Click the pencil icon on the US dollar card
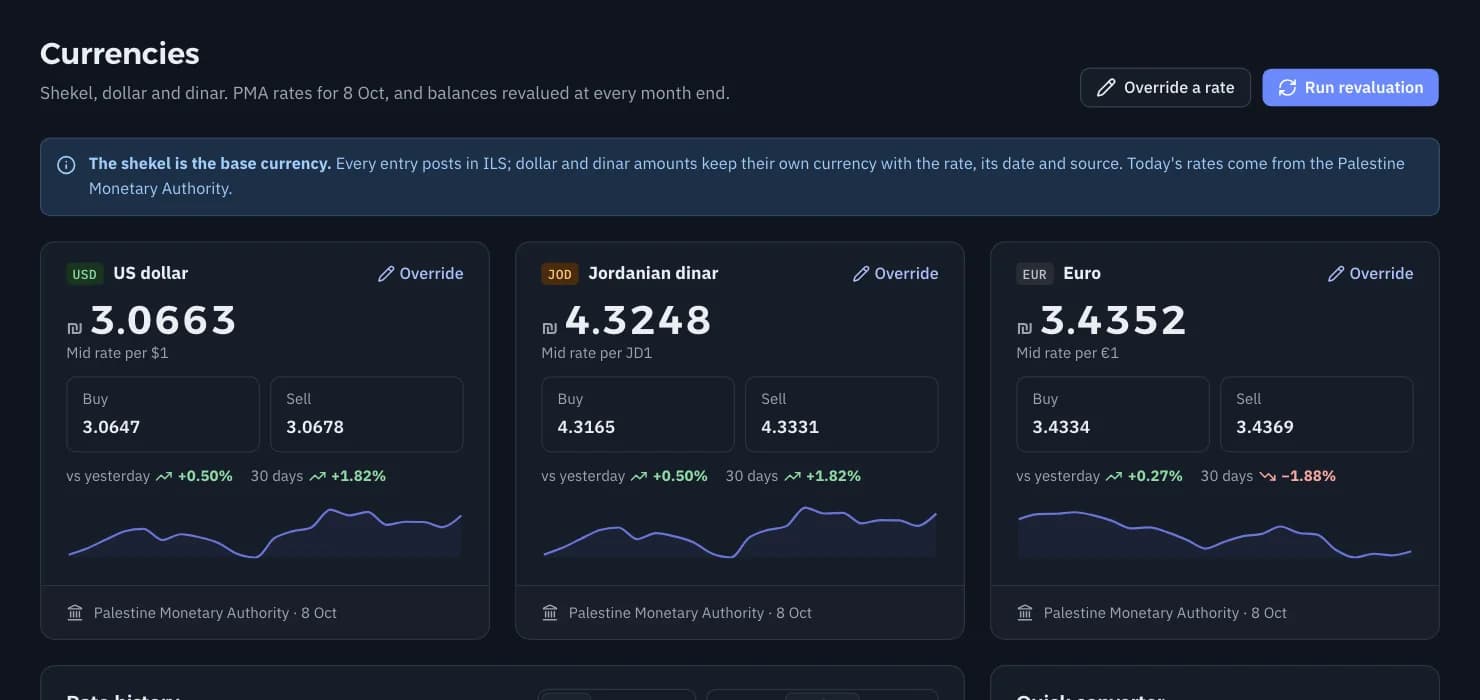Image resolution: width=1480 pixels, height=700 pixels. [x=386, y=274]
